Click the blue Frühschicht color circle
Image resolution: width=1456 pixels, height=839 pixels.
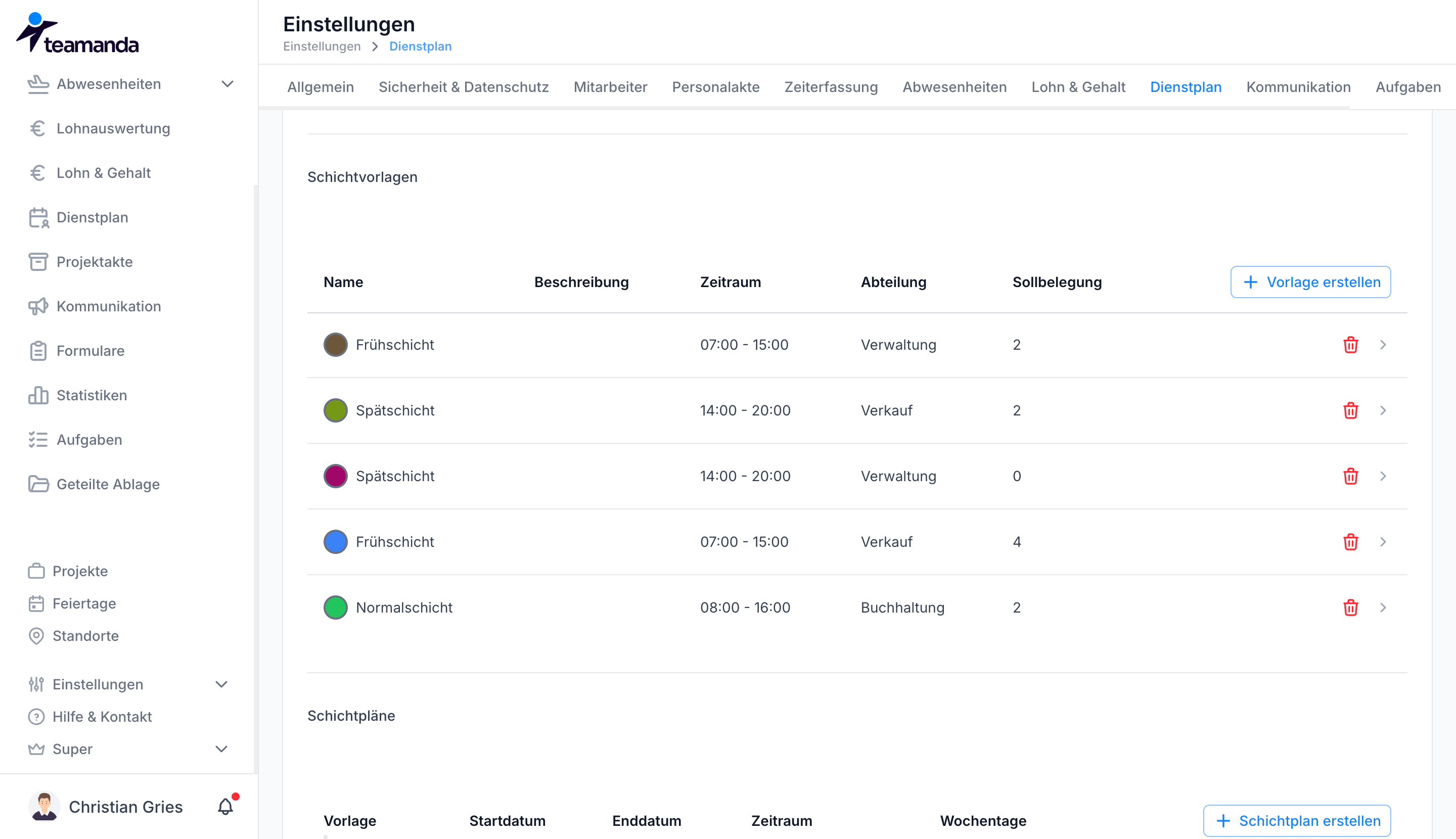point(336,542)
